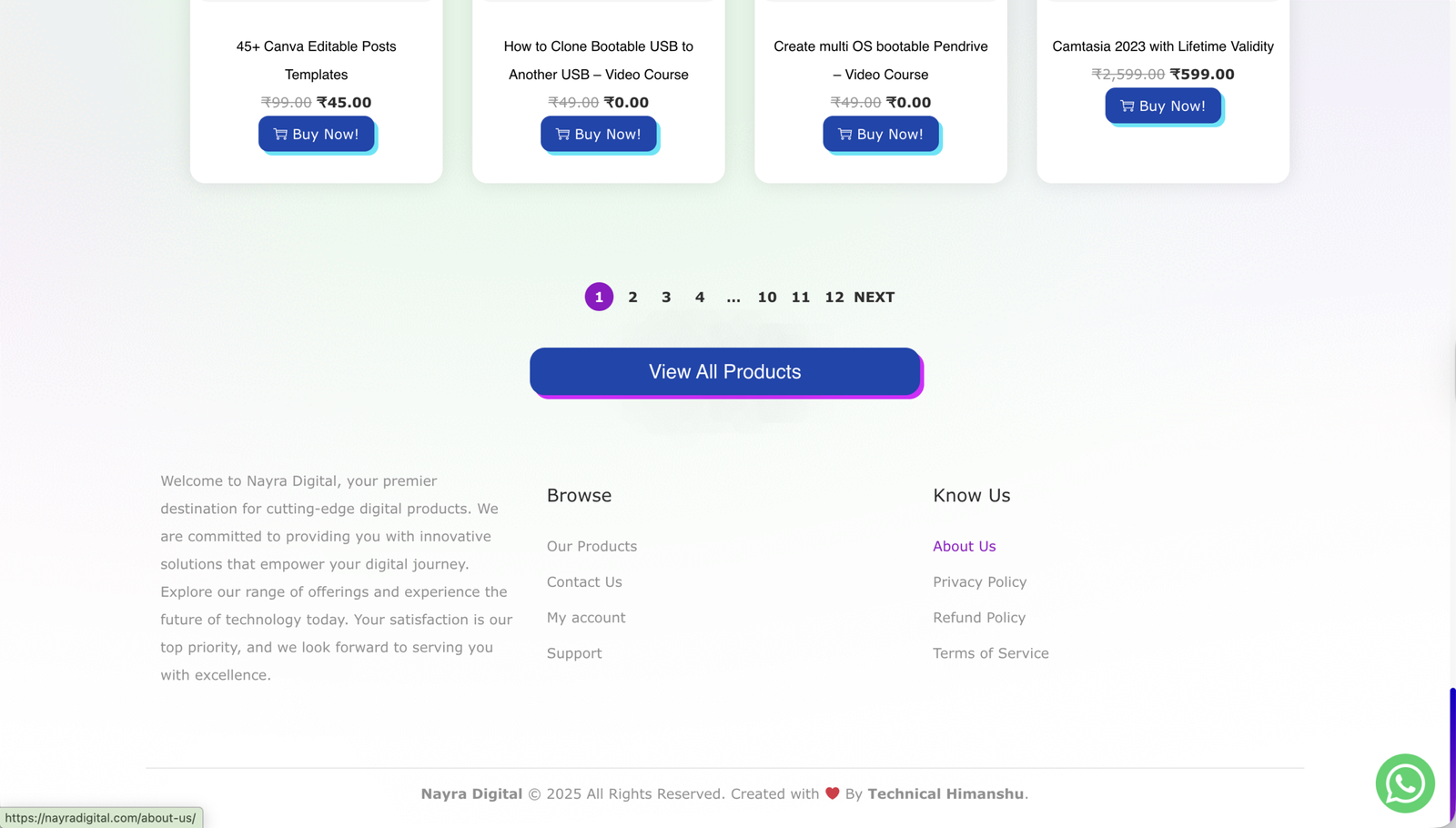
Task: Click Buy Now for Camtasia 2023
Action: pos(1162,106)
